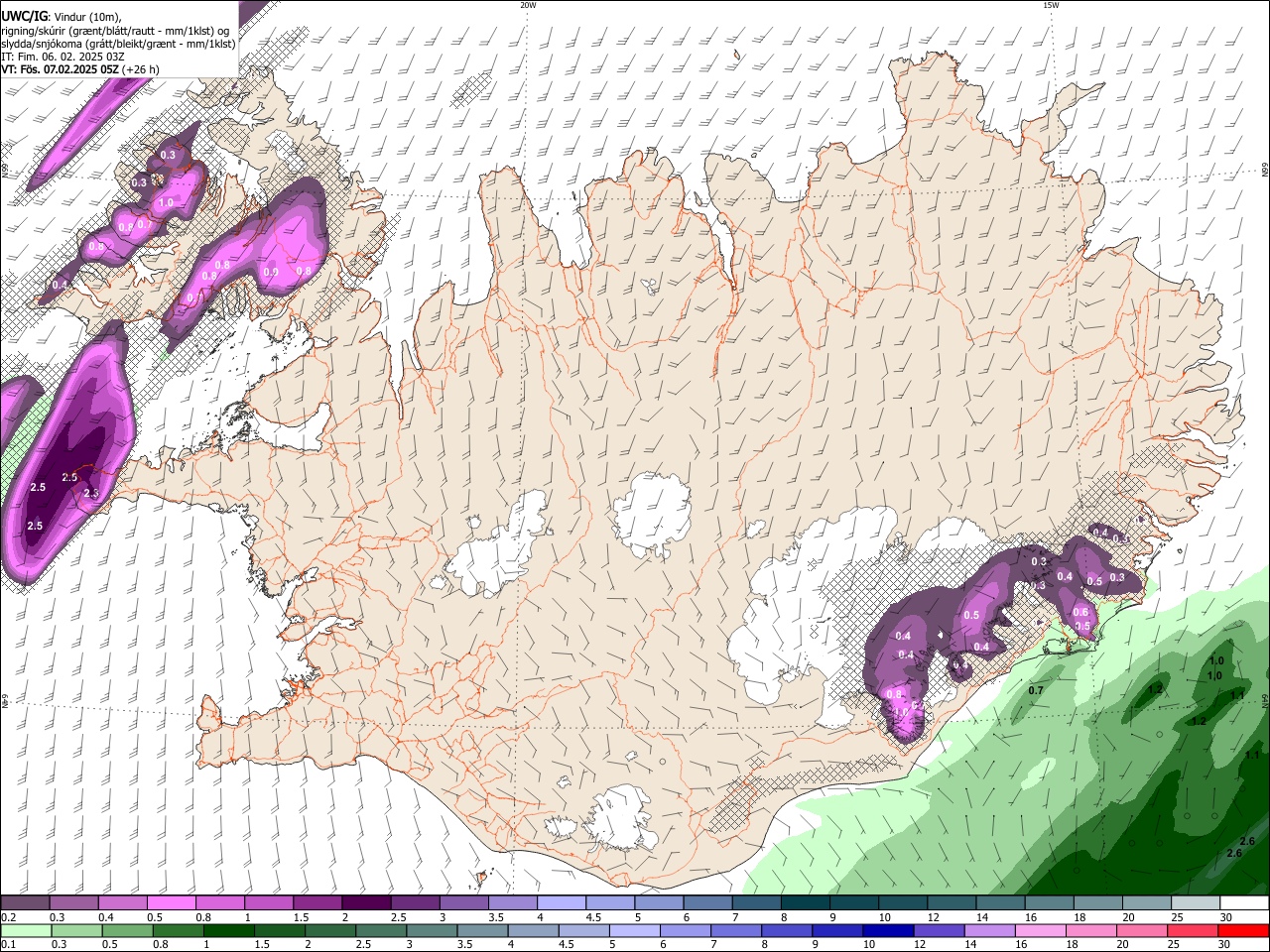This screenshot has width=1270, height=952.
Task: Click the 'slydda/snjókoma' legend description line
Action: click(119, 44)
